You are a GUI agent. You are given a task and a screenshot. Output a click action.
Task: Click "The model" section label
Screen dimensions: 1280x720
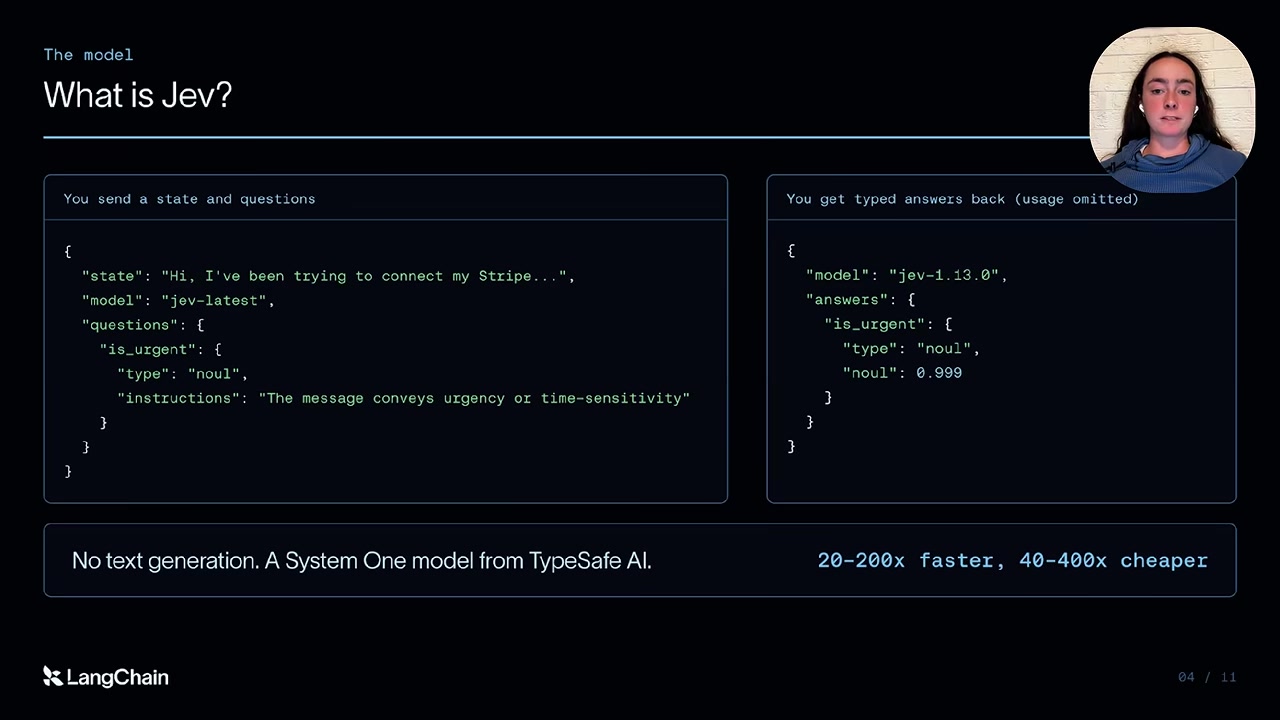[x=88, y=55]
